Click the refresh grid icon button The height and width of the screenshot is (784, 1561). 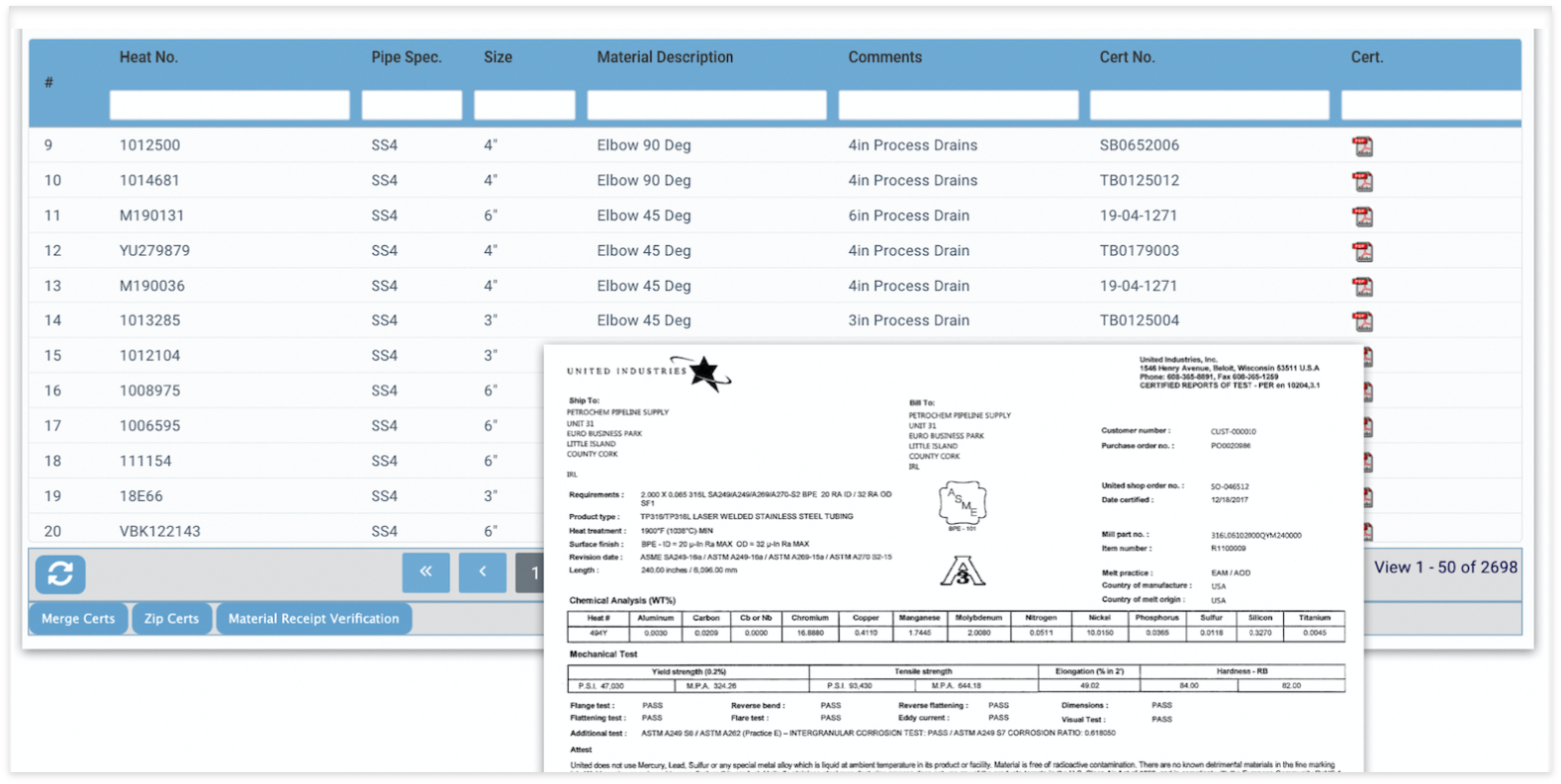click(60, 573)
